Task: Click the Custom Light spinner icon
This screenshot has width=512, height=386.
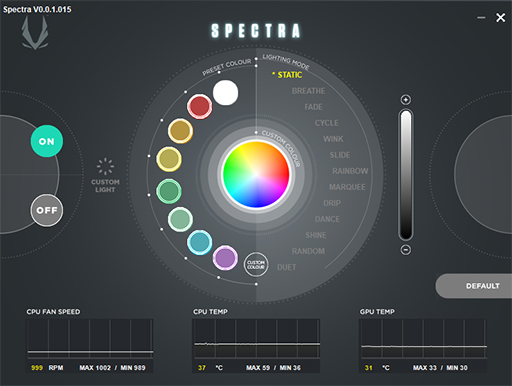Action: click(105, 166)
